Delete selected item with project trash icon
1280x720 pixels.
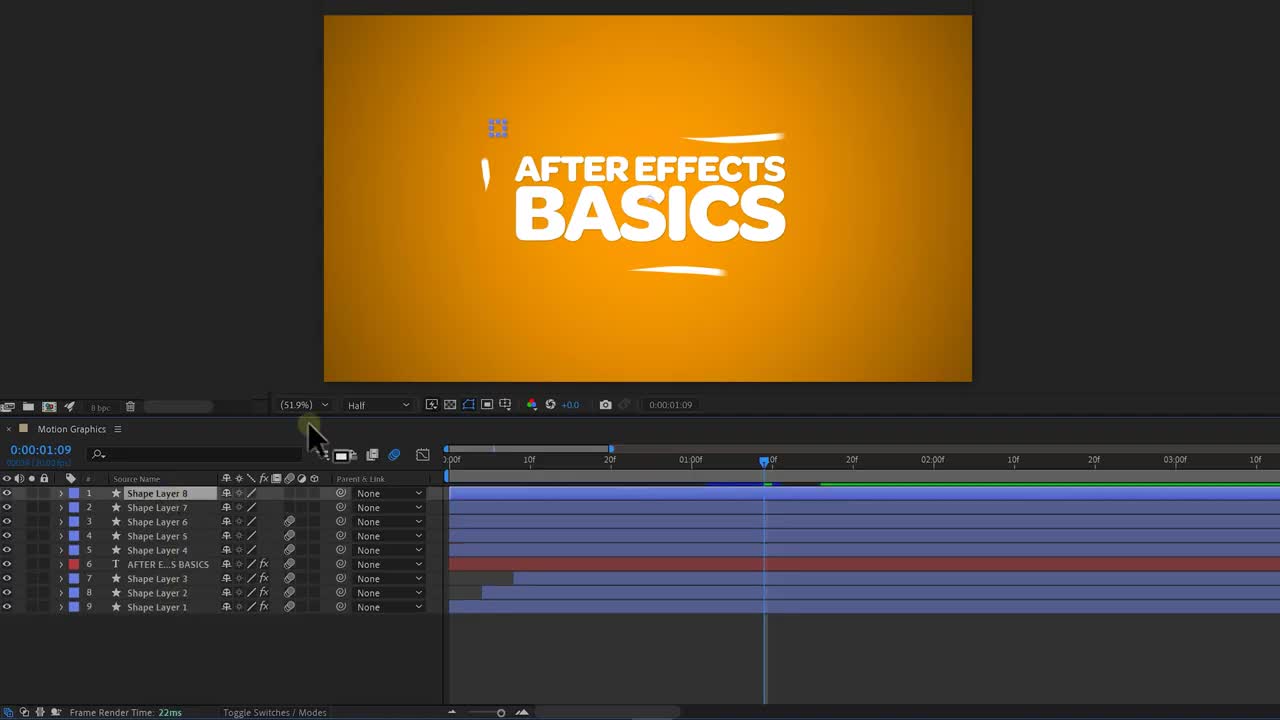click(x=130, y=407)
